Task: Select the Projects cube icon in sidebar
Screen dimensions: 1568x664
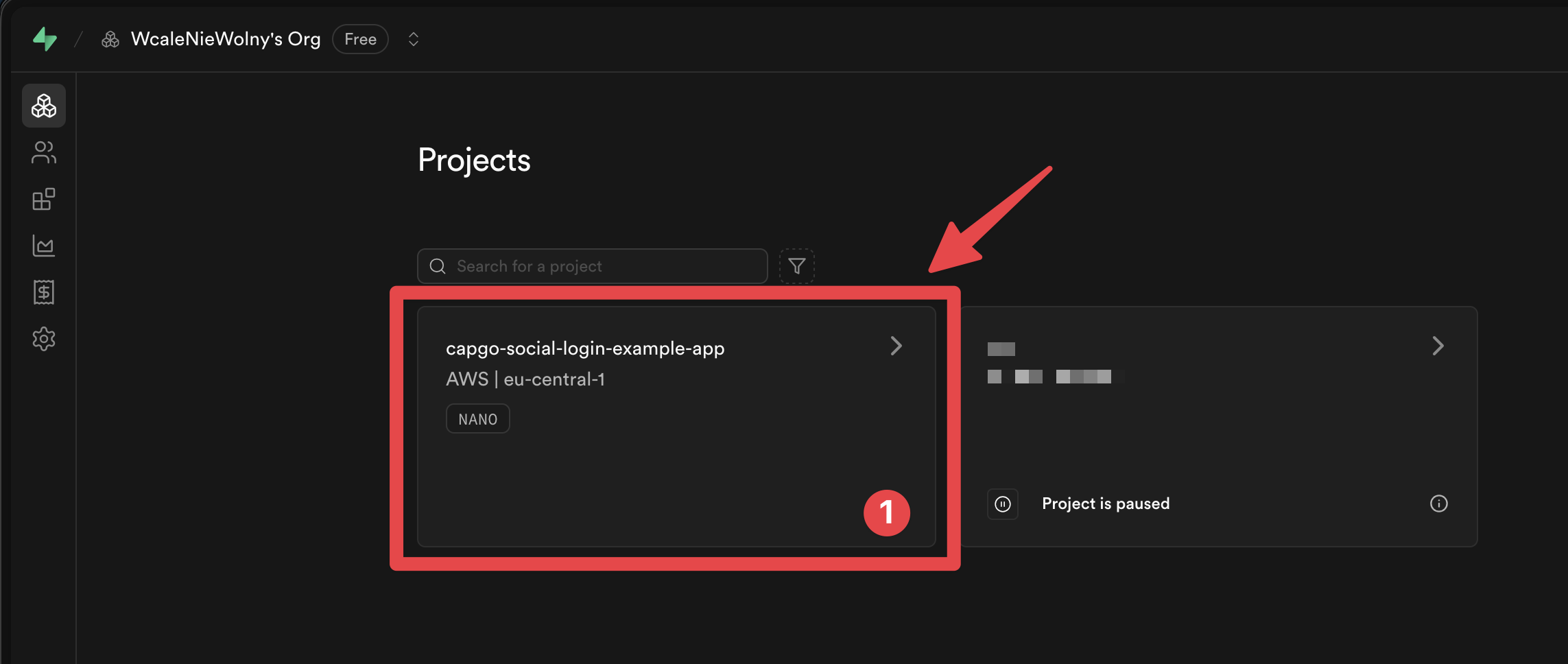Action: click(x=43, y=105)
